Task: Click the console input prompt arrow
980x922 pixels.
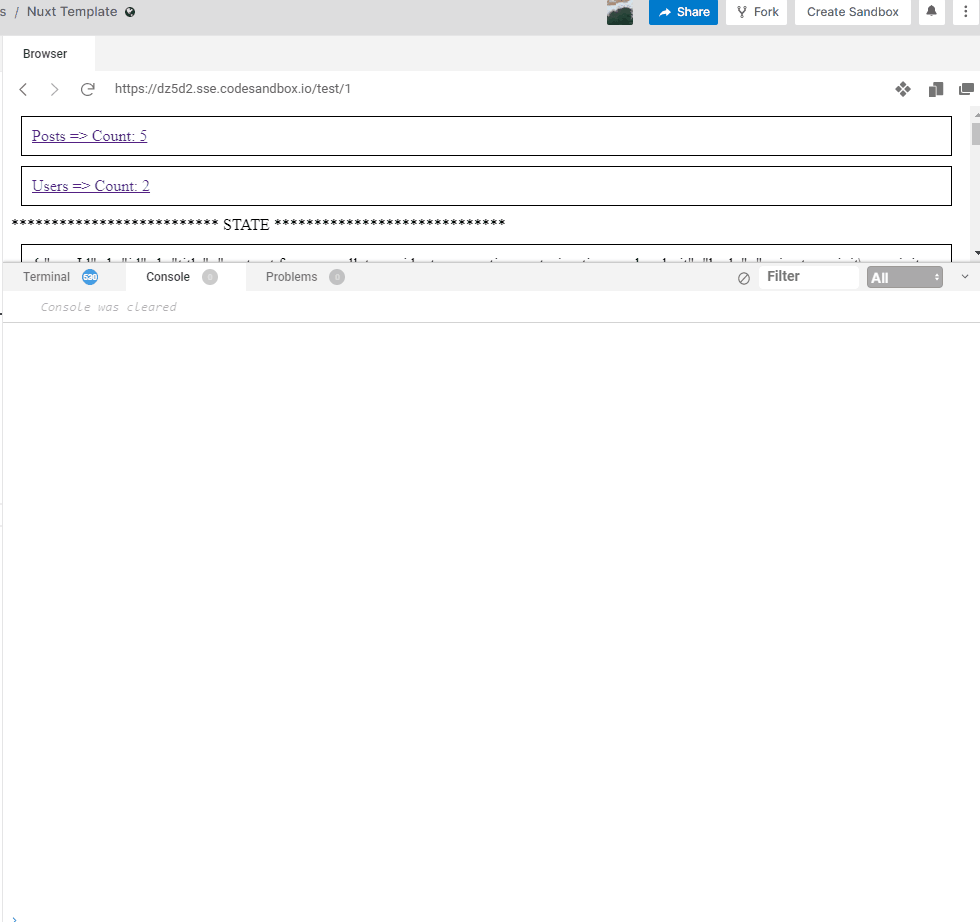Action: (x=14, y=918)
